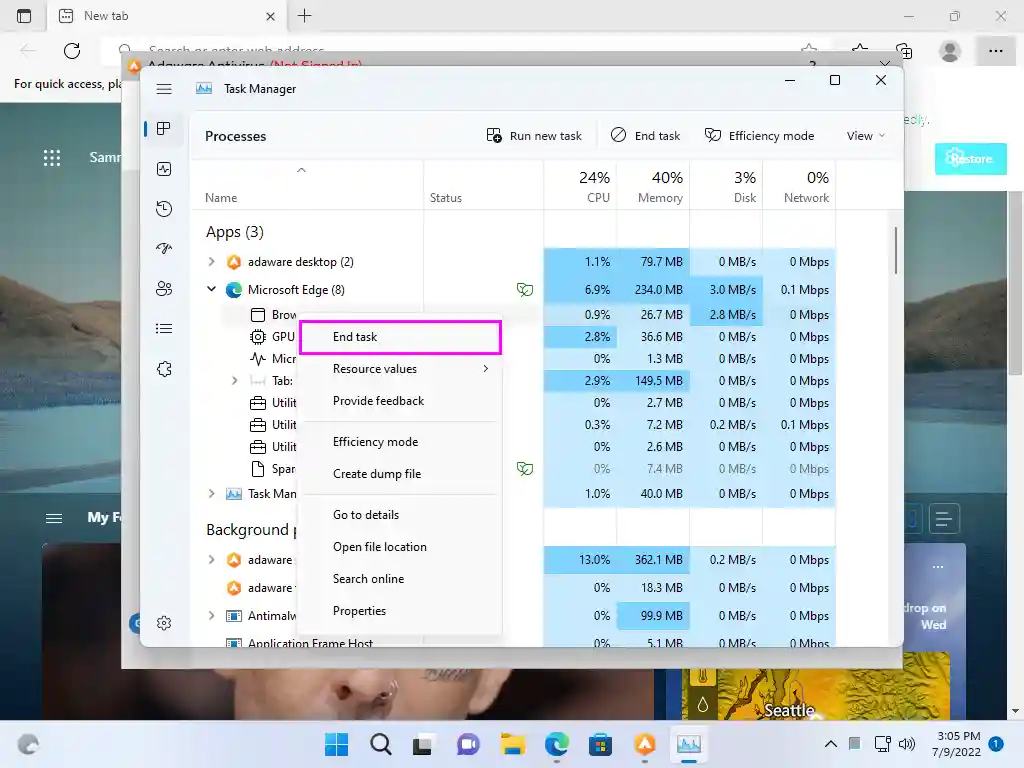Image resolution: width=1024 pixels, height=768 pixels.
Task: Open Task Manager hamburger navigation menu
Action: tap(164, 89)
